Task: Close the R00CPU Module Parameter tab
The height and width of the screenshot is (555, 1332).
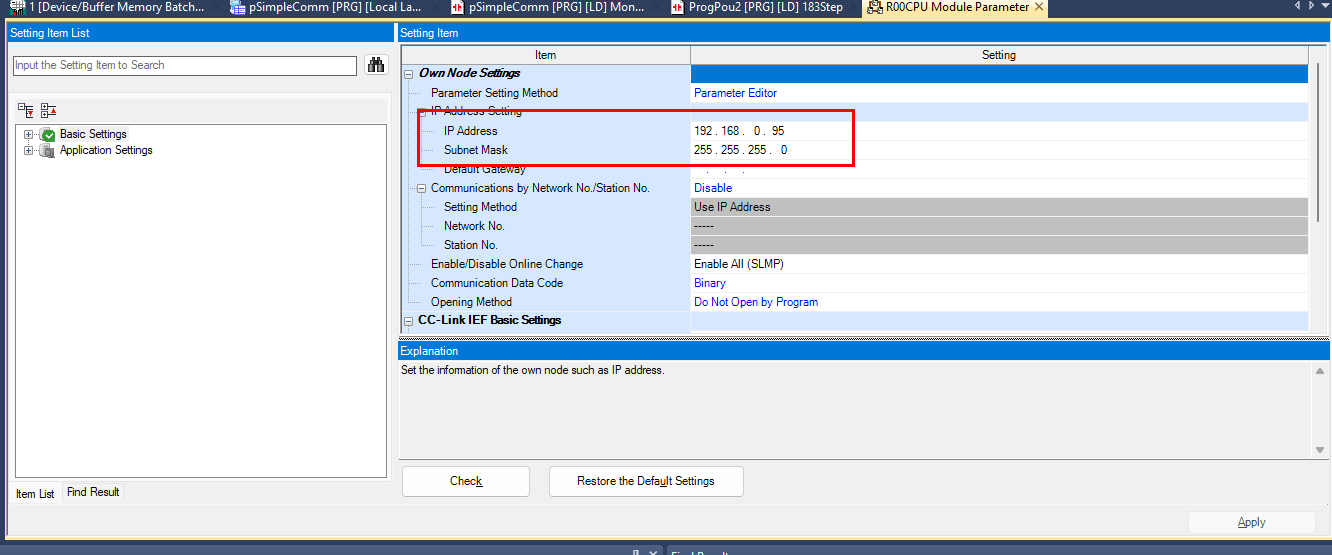Action: pos(1038,7)
